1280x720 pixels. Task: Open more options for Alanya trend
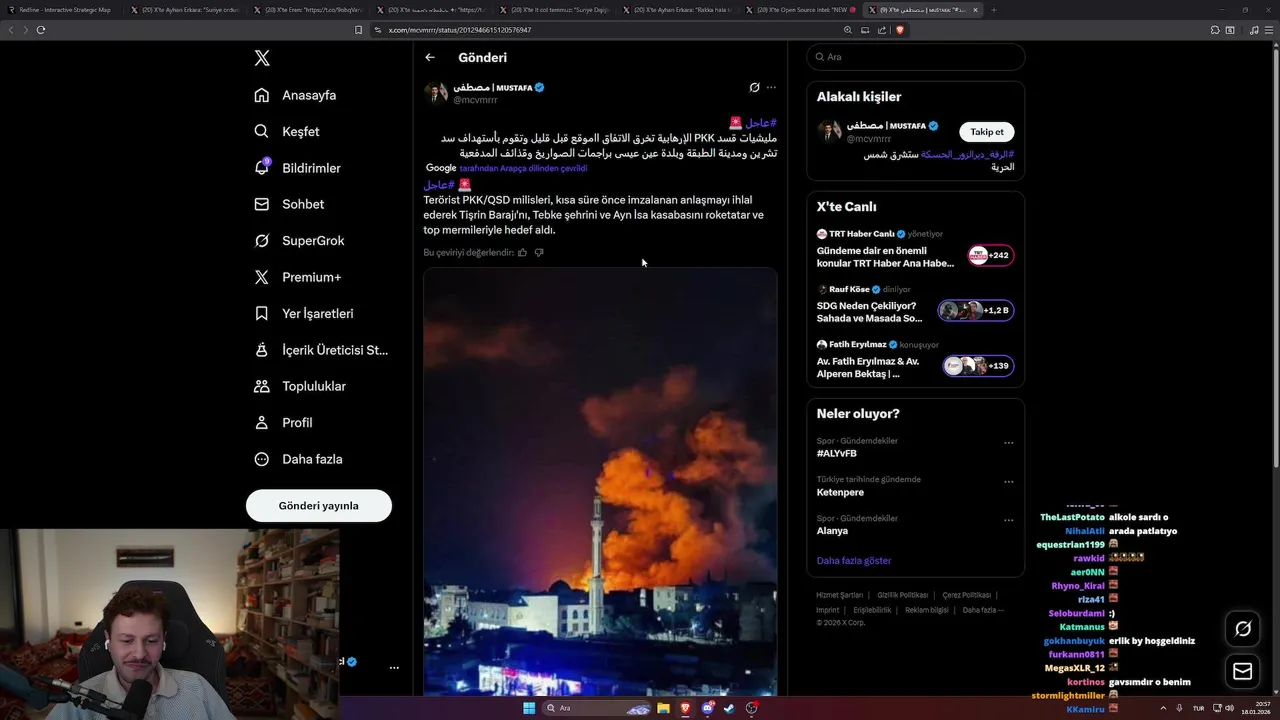pos(1009,520)
